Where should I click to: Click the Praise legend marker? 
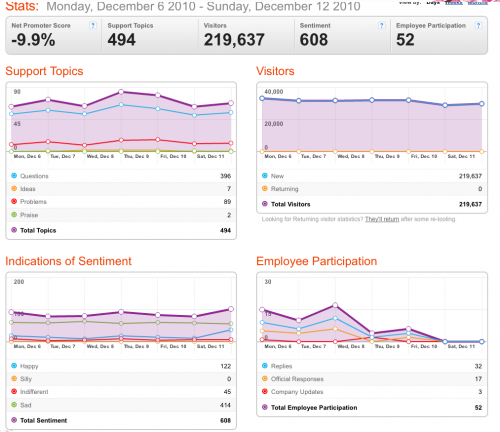[x=14, y=215]
